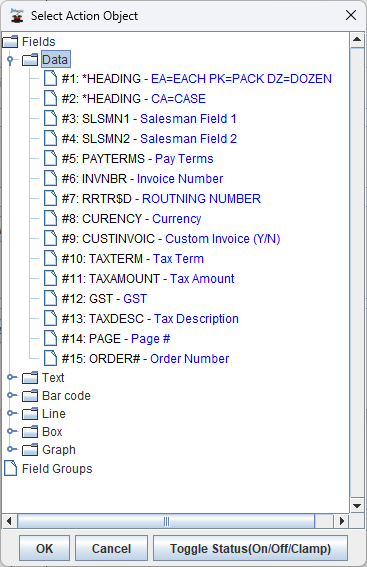Select the Graph label
The image size is (367, 567).
(x=59, y=450)
